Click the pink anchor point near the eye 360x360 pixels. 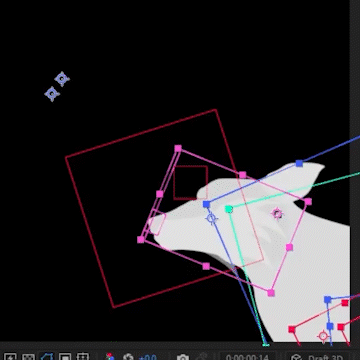(x=277, y=214)
